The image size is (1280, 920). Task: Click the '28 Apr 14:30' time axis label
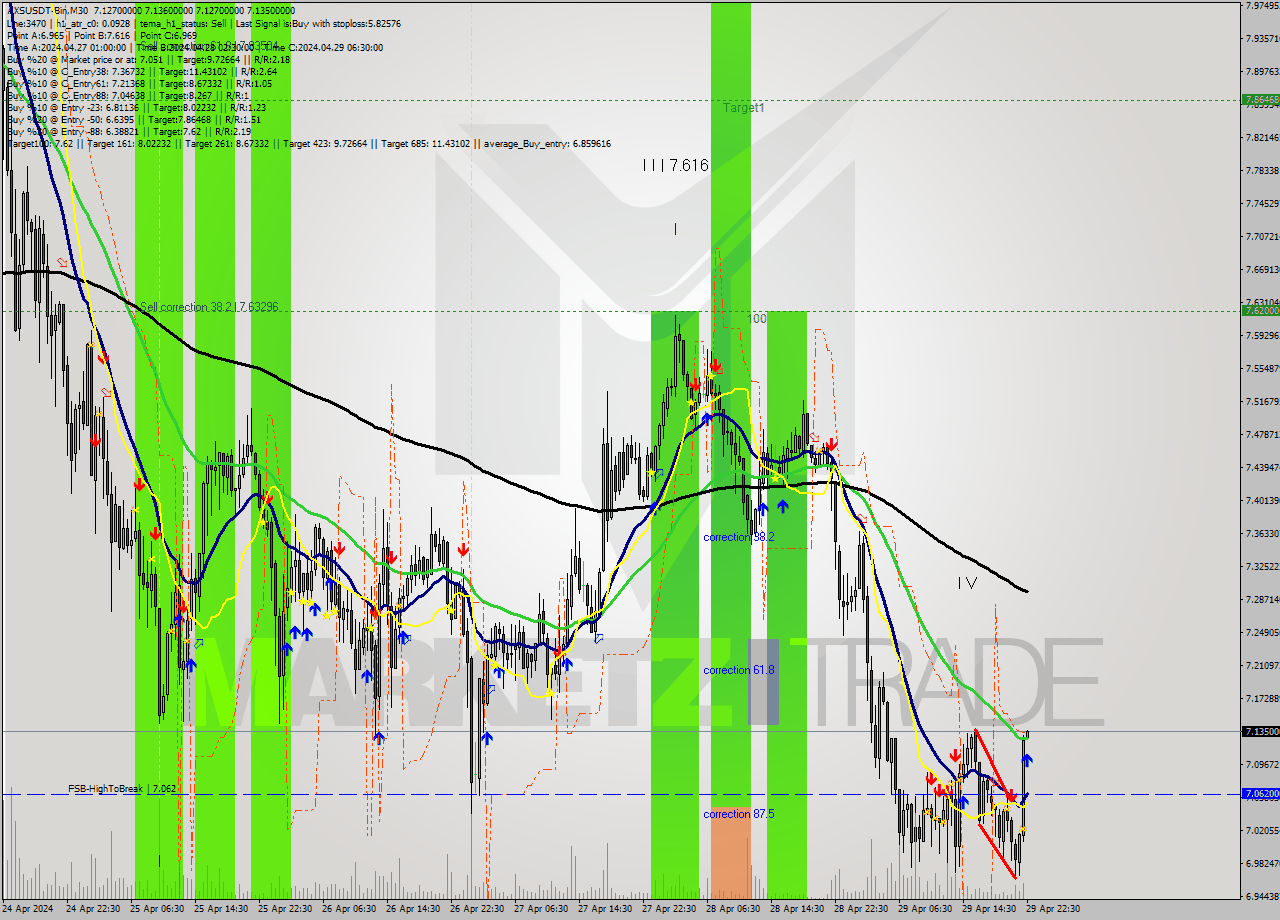click(797, 909)
